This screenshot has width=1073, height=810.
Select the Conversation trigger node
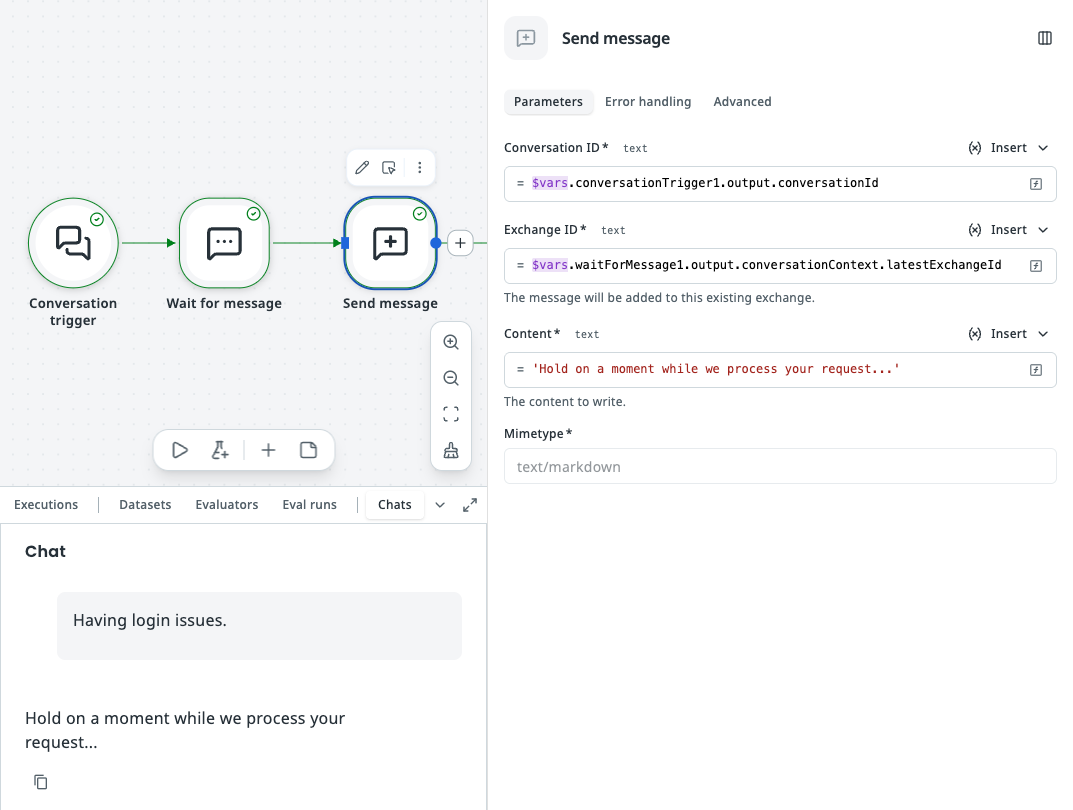[x=73, y=243]
